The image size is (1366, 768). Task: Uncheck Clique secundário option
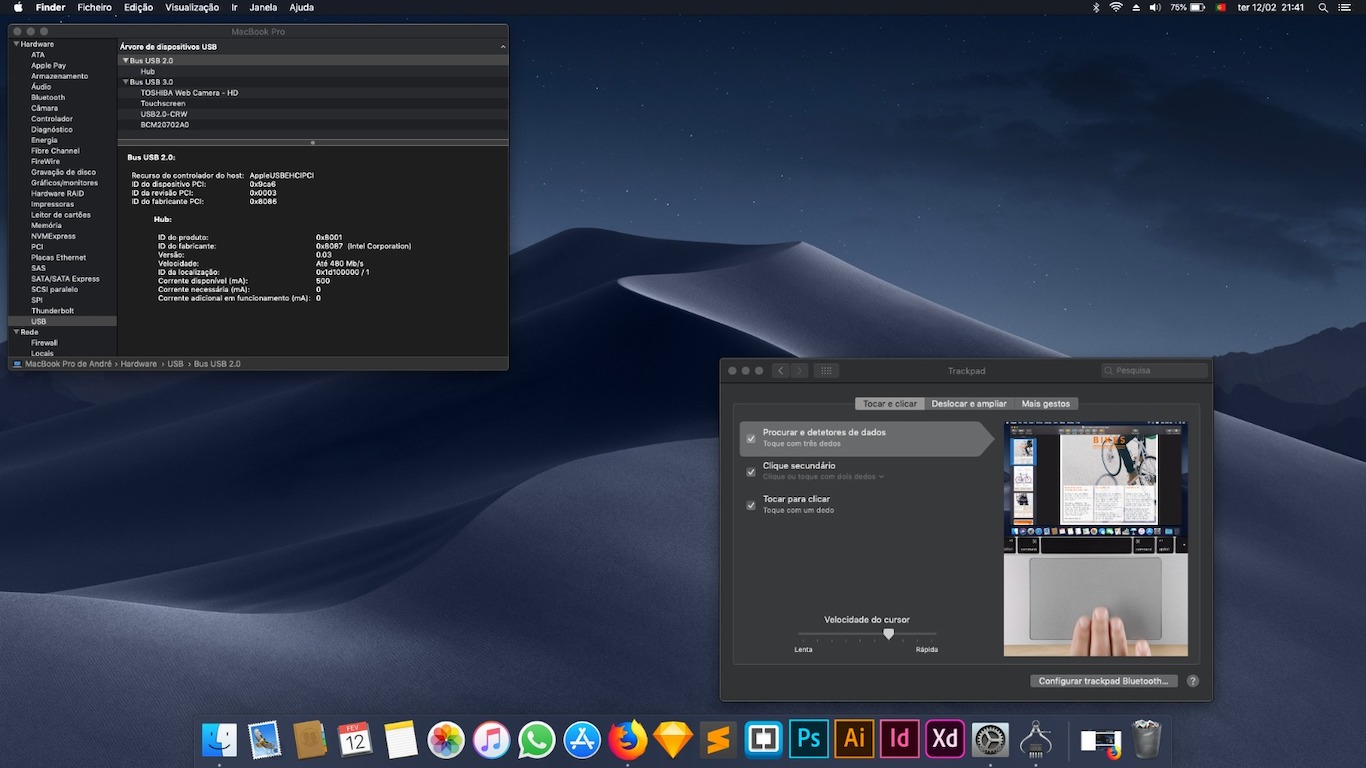pos(751,472)
